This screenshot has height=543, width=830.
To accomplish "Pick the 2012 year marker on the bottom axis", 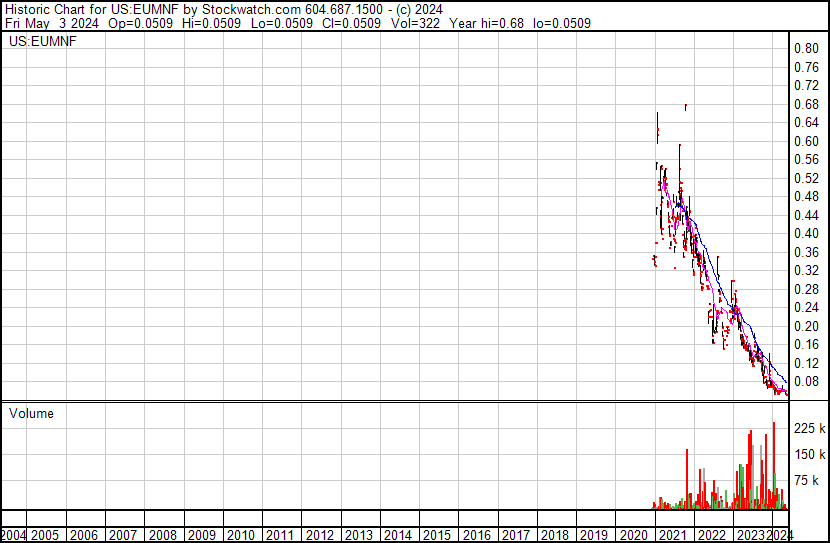I will 320,535.
